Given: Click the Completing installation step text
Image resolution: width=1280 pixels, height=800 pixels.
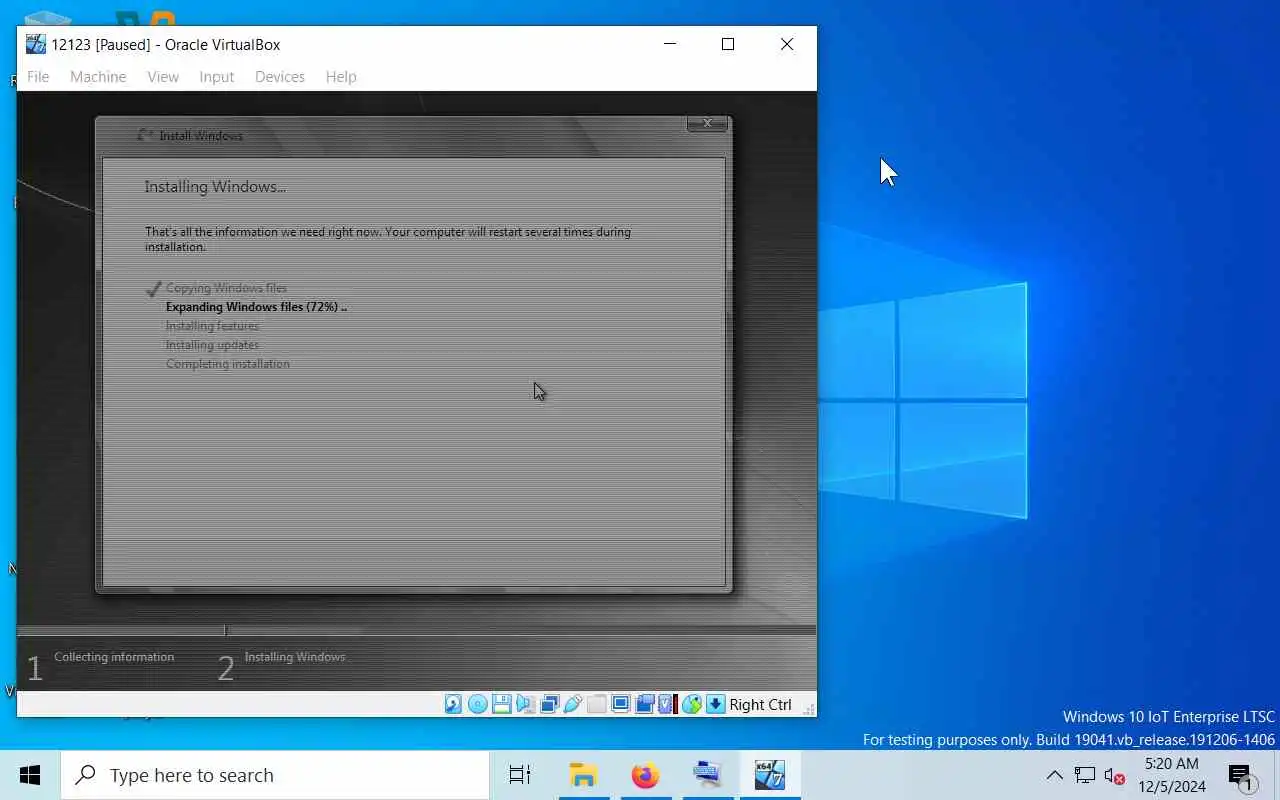Looking at the screenshot, I should pos(227,364).
